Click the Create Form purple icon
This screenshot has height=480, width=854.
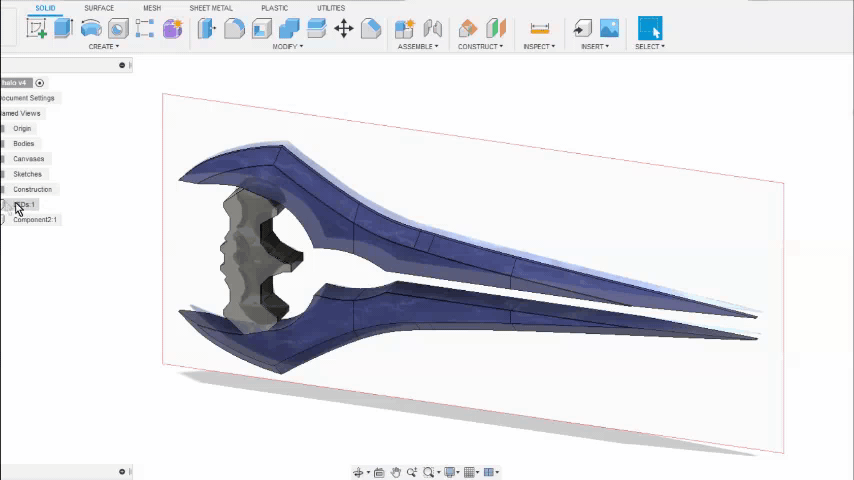pyautogui.click(x=172, y=28)
